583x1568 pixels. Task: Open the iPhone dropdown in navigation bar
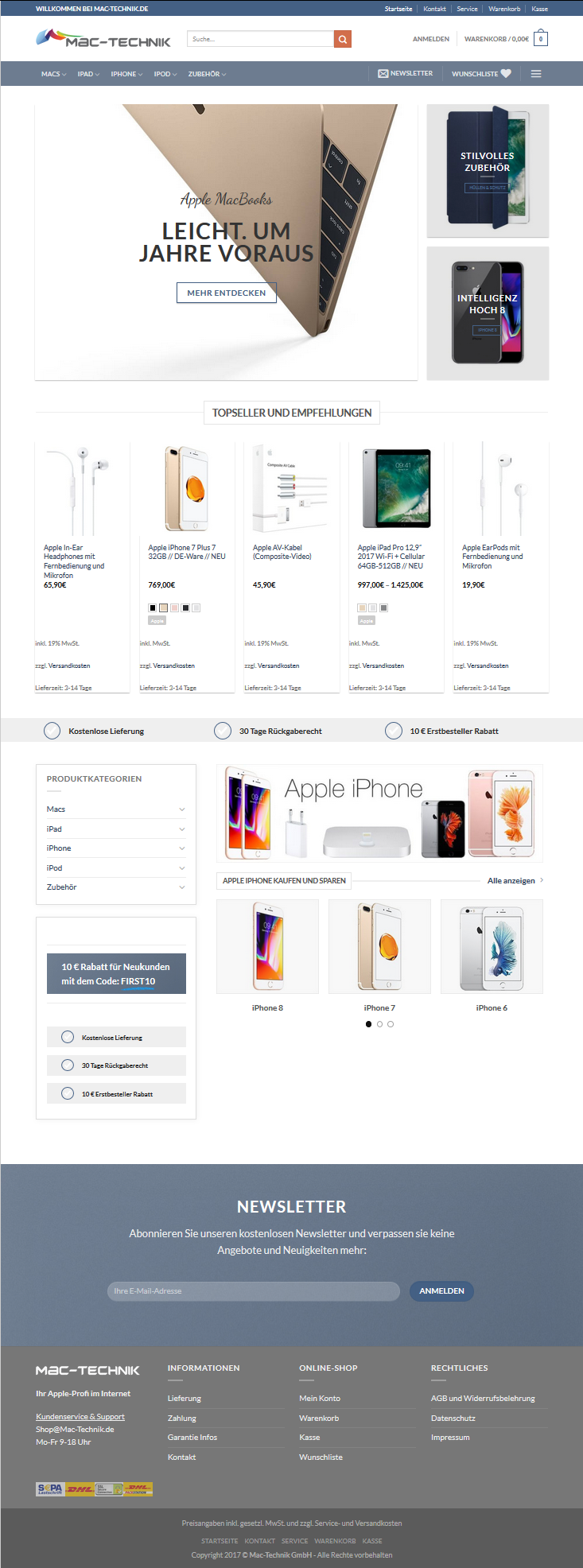pos(126,74)
